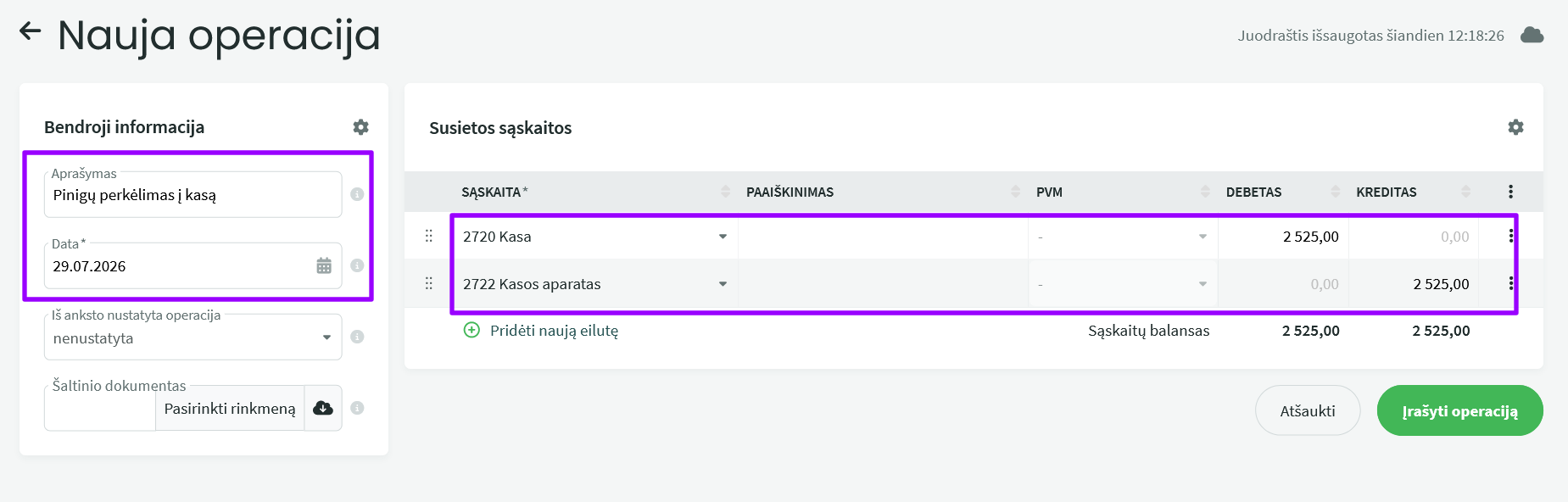Open three-dot menu for 2720 Kasa row
Image resolution: width=1568 pixels, height=502 pixels.
[1510, 237]
